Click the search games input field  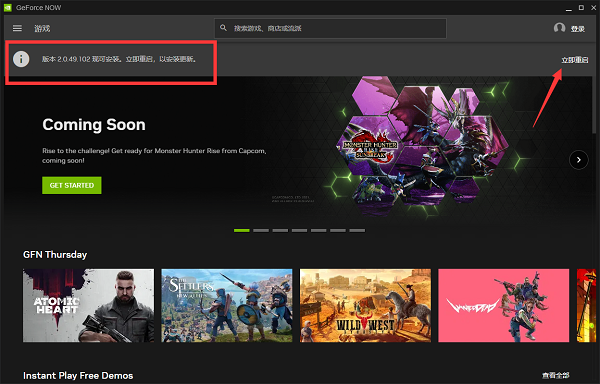tap(330, 28)
